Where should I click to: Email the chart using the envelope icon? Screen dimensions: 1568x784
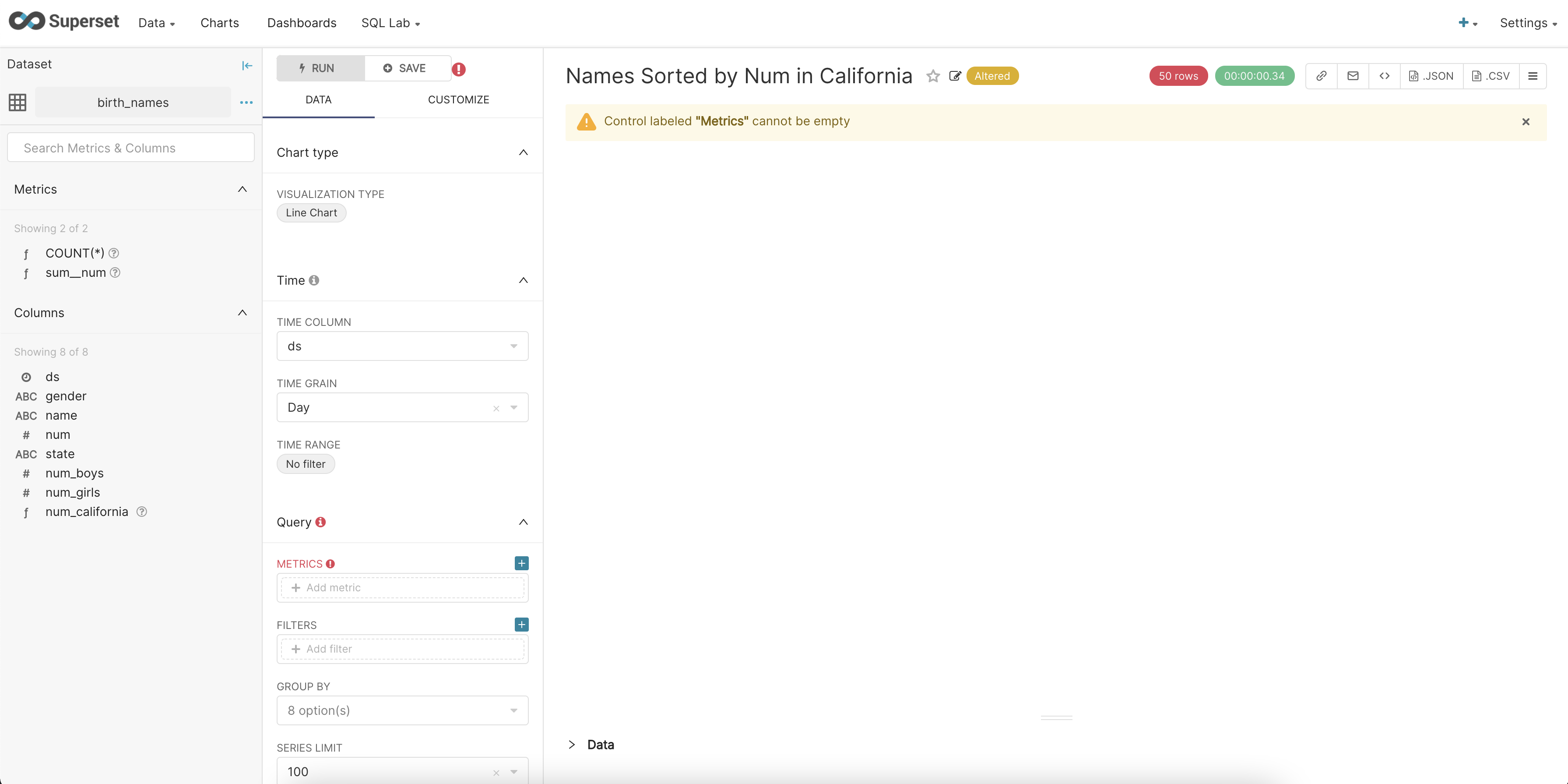[1353, 75]
